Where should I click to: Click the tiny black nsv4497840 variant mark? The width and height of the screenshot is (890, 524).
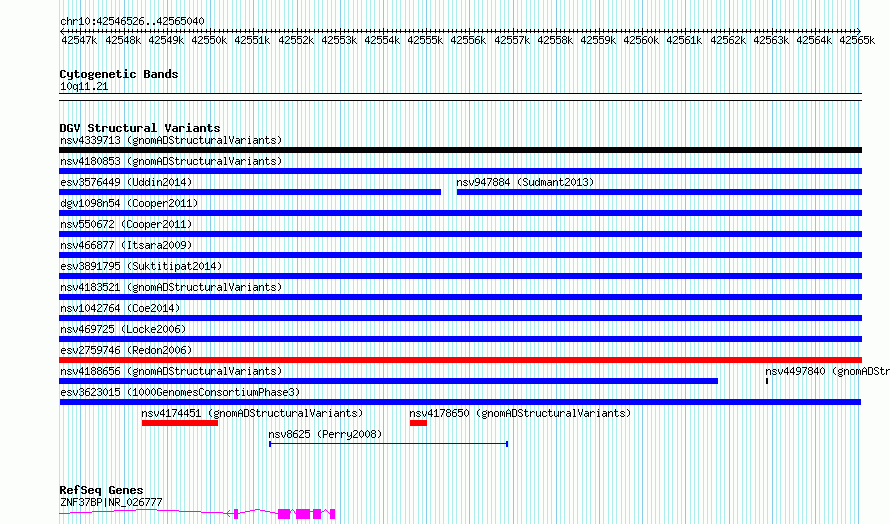tap(767, 381)
